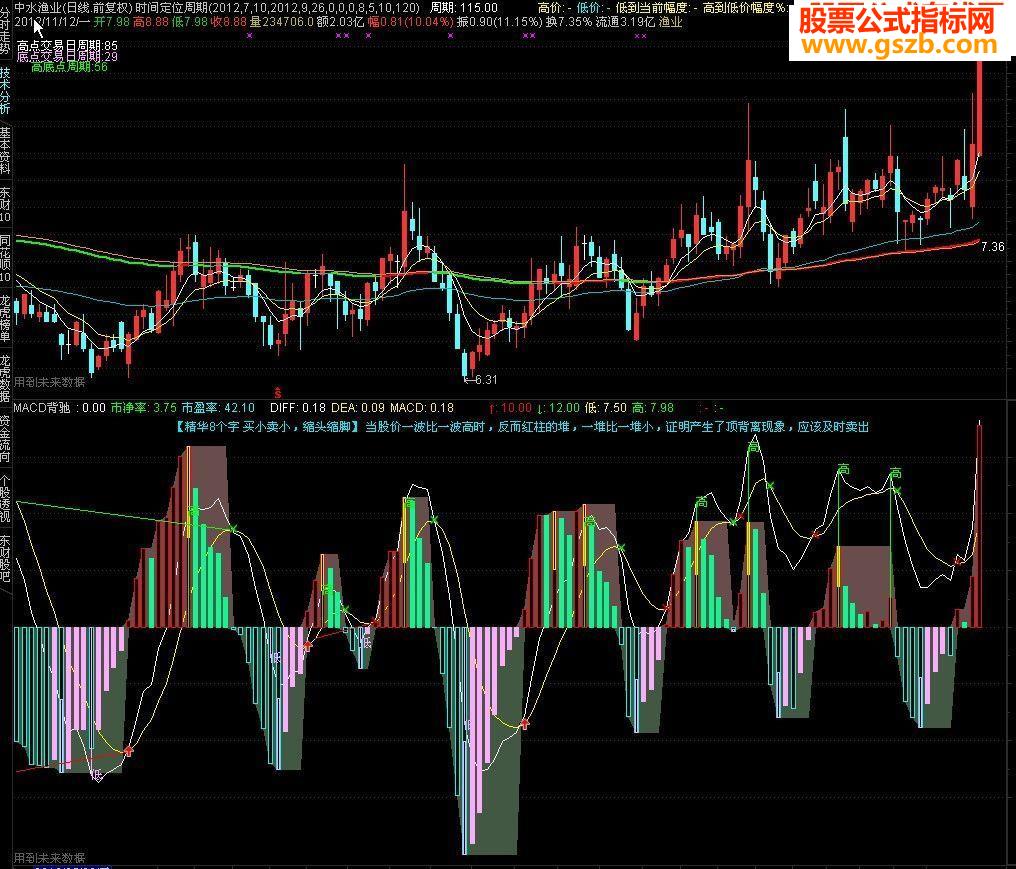1016x869 pixels.
Task: Open the 龙虎数据 sidebar tab
Action: (x=5, y=378)
